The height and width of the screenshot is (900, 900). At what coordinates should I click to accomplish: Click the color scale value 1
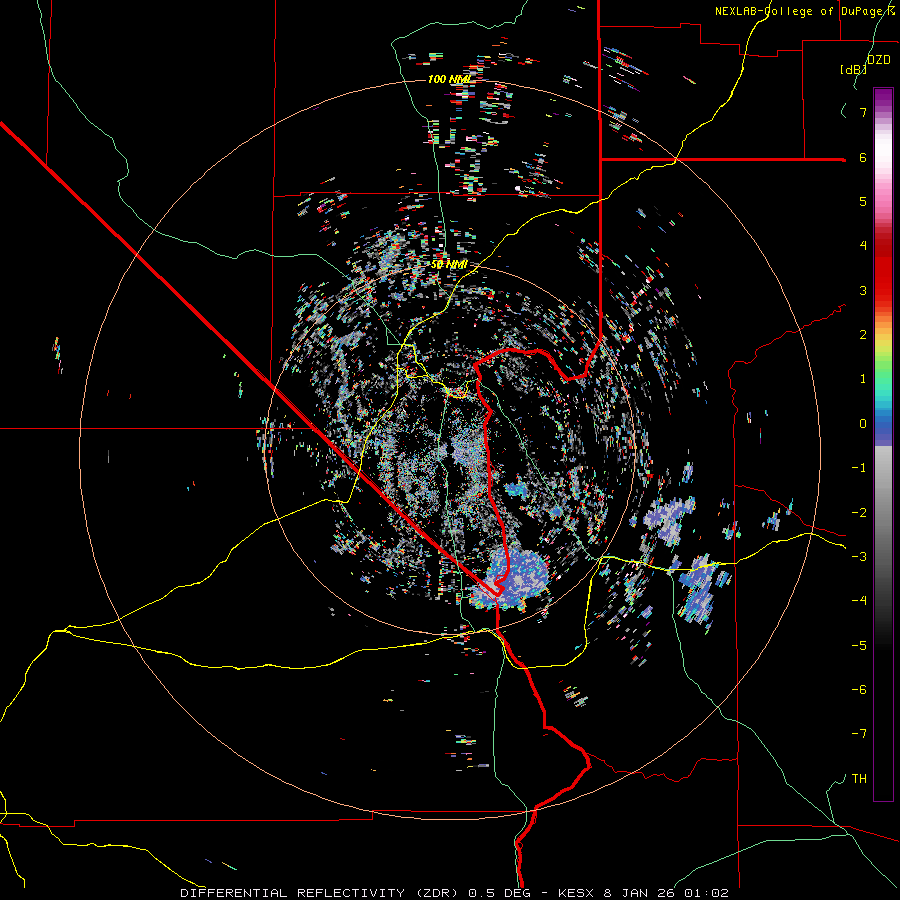point(863,379)
